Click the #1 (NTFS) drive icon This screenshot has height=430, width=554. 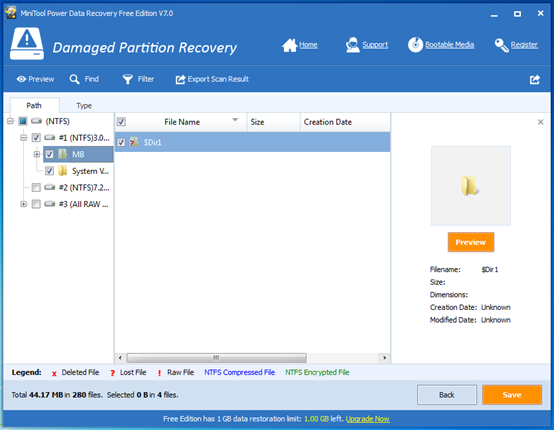tap(49, 137)
